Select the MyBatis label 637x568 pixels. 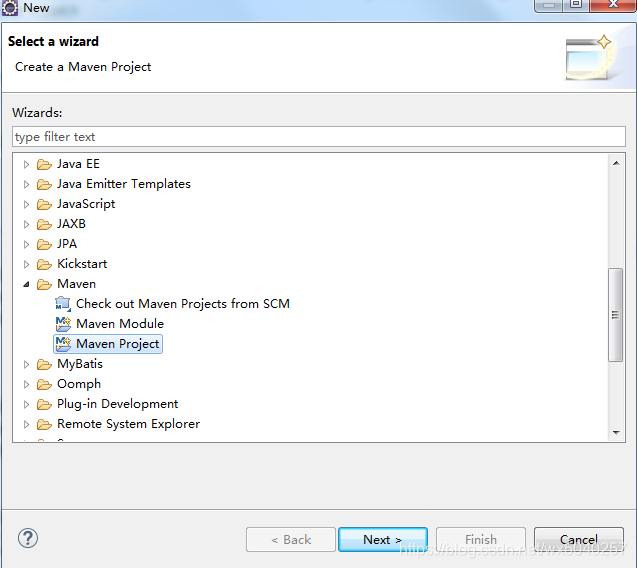pyautogui.click(x=80, y=364)
